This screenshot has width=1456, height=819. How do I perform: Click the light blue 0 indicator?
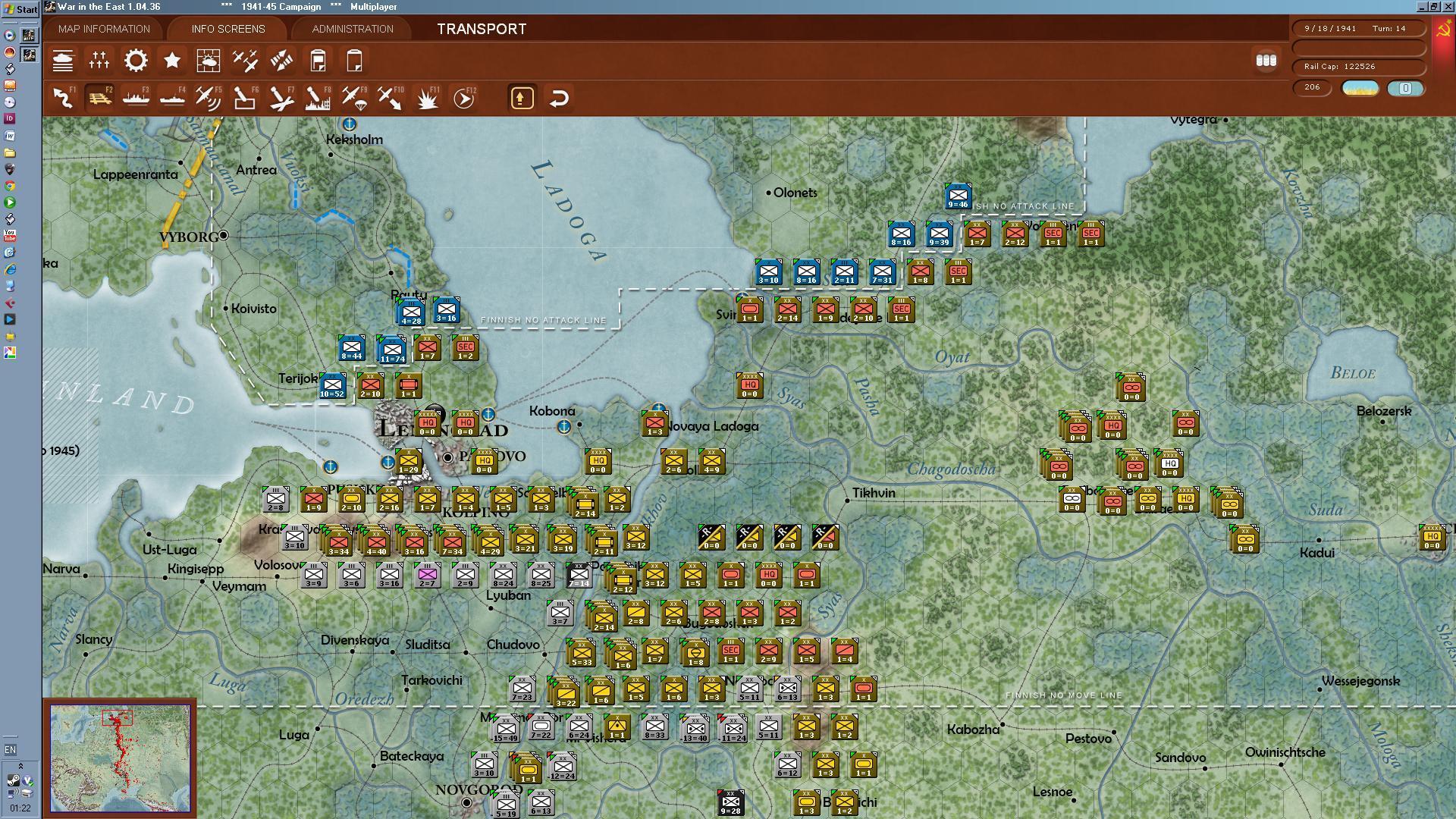point(1405,88)
